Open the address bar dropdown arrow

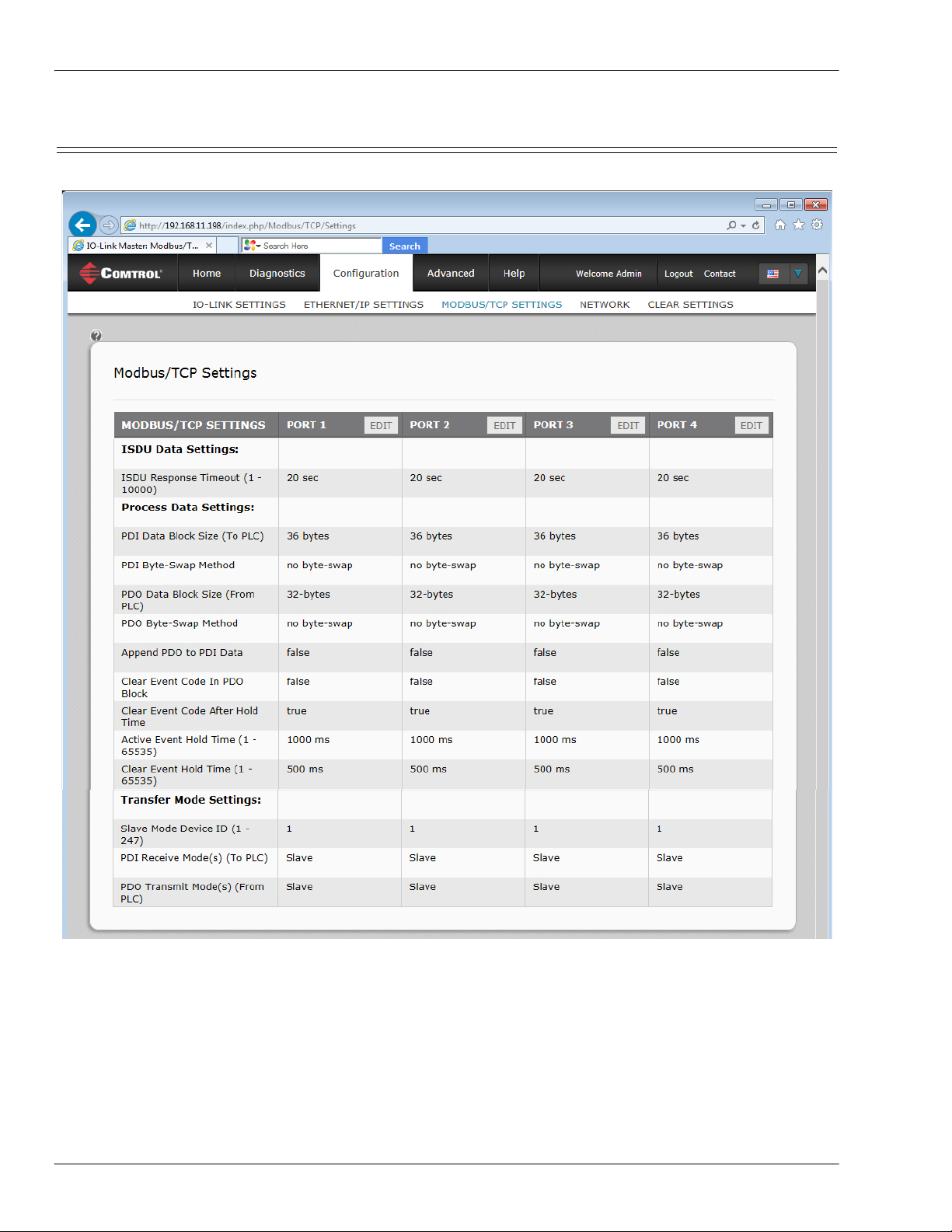743,225
